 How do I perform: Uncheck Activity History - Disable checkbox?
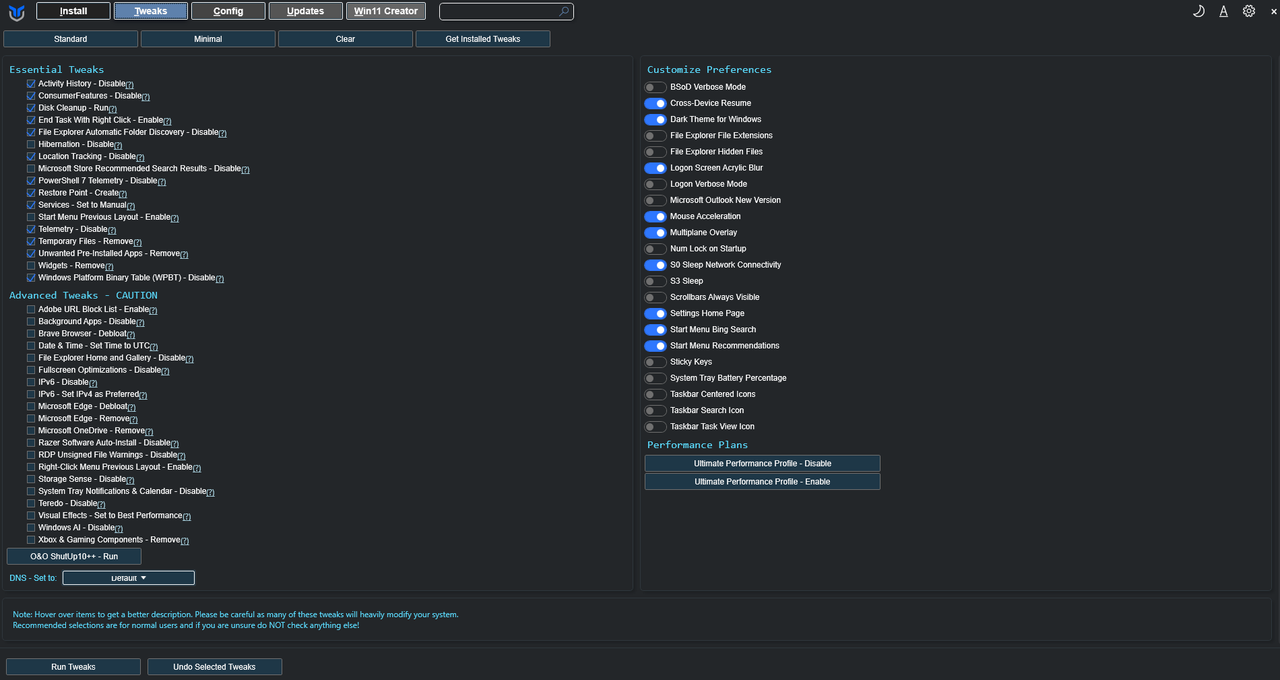(x=31, y=84)
